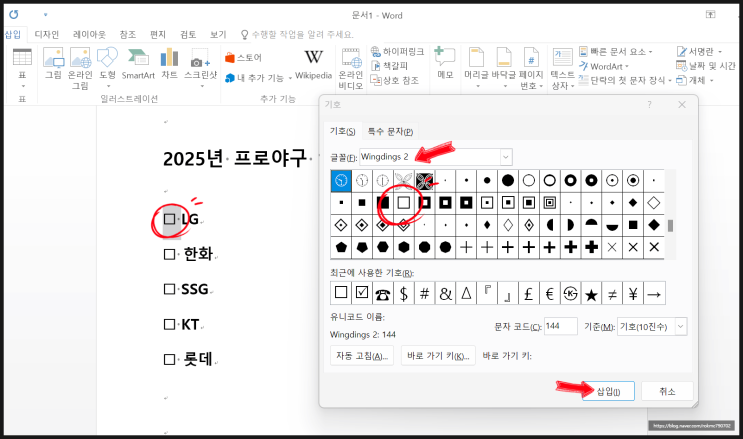This screenshot has height=439, width=743.
Task: Pick the telephone from recent symbols
Action: pyautogui.click(x=382, y=293)
